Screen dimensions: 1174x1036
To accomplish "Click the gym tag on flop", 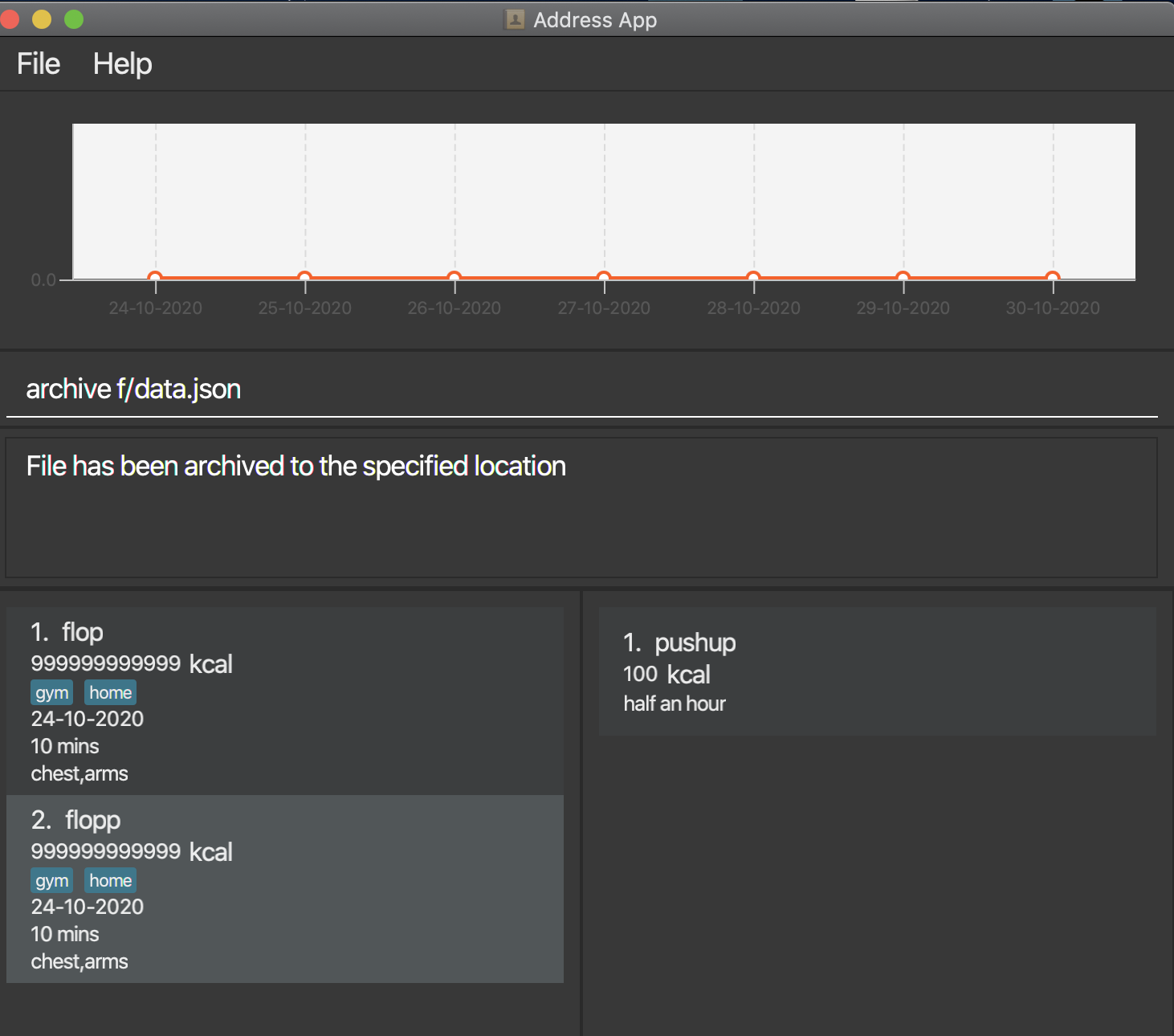I will coord(52,692).
